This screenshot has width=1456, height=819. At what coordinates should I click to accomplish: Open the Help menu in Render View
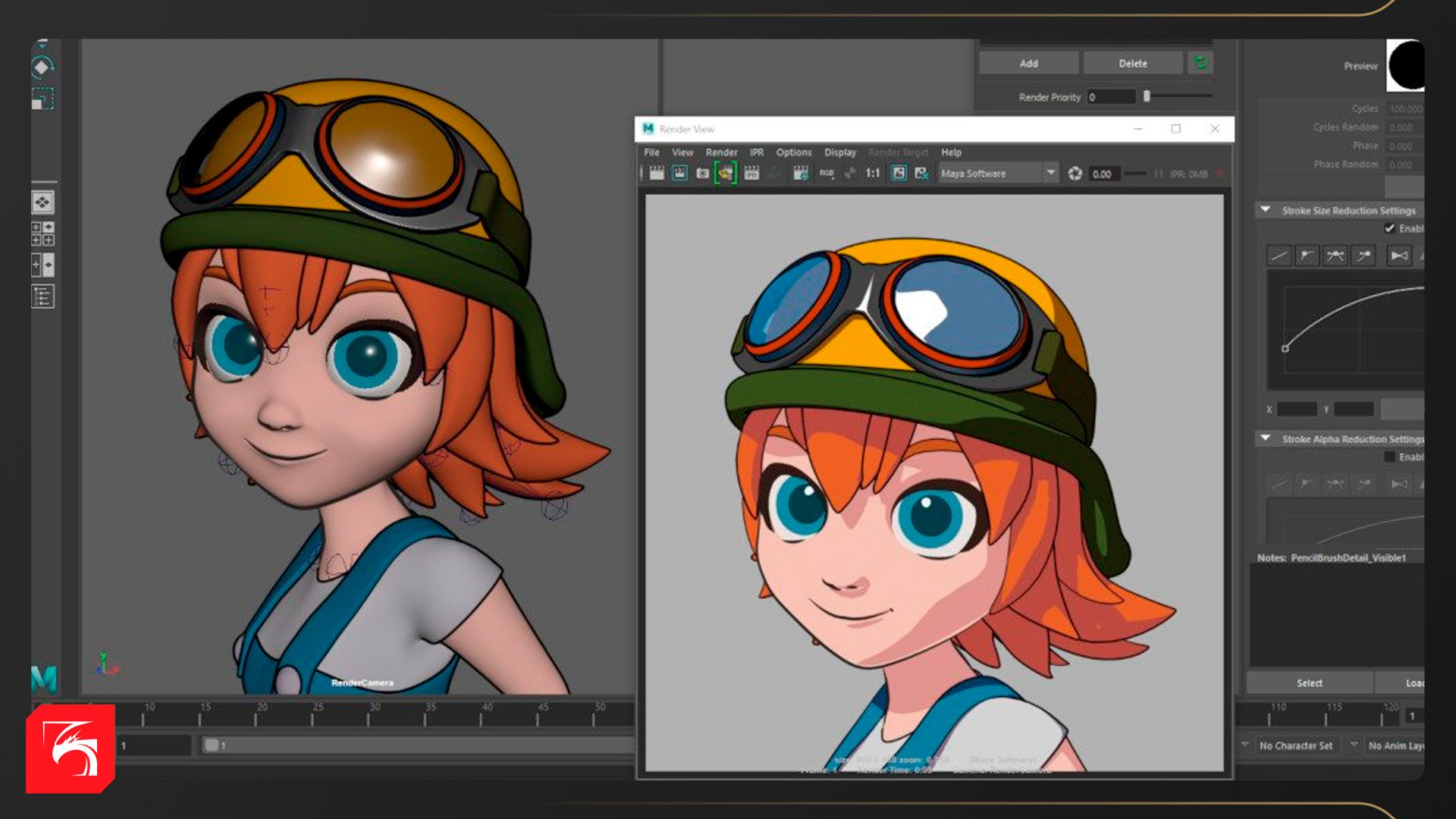tap(951, 152)
